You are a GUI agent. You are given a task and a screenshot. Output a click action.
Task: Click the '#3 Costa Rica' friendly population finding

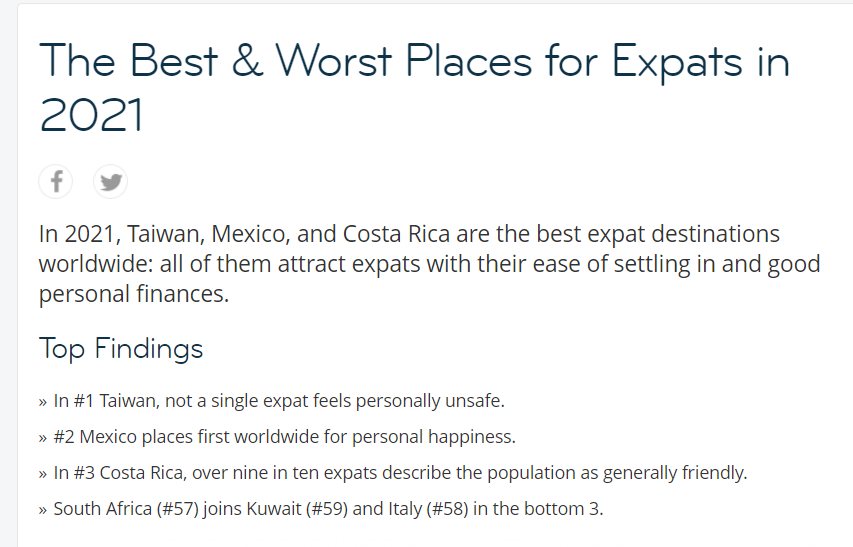click(x=393, y=473)
